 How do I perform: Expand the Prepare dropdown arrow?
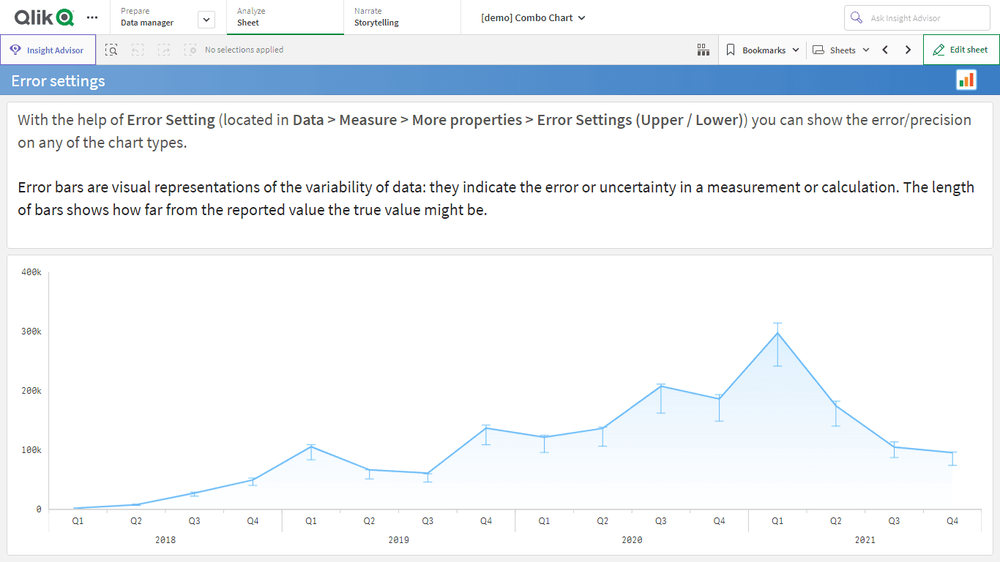click(206, 18)
